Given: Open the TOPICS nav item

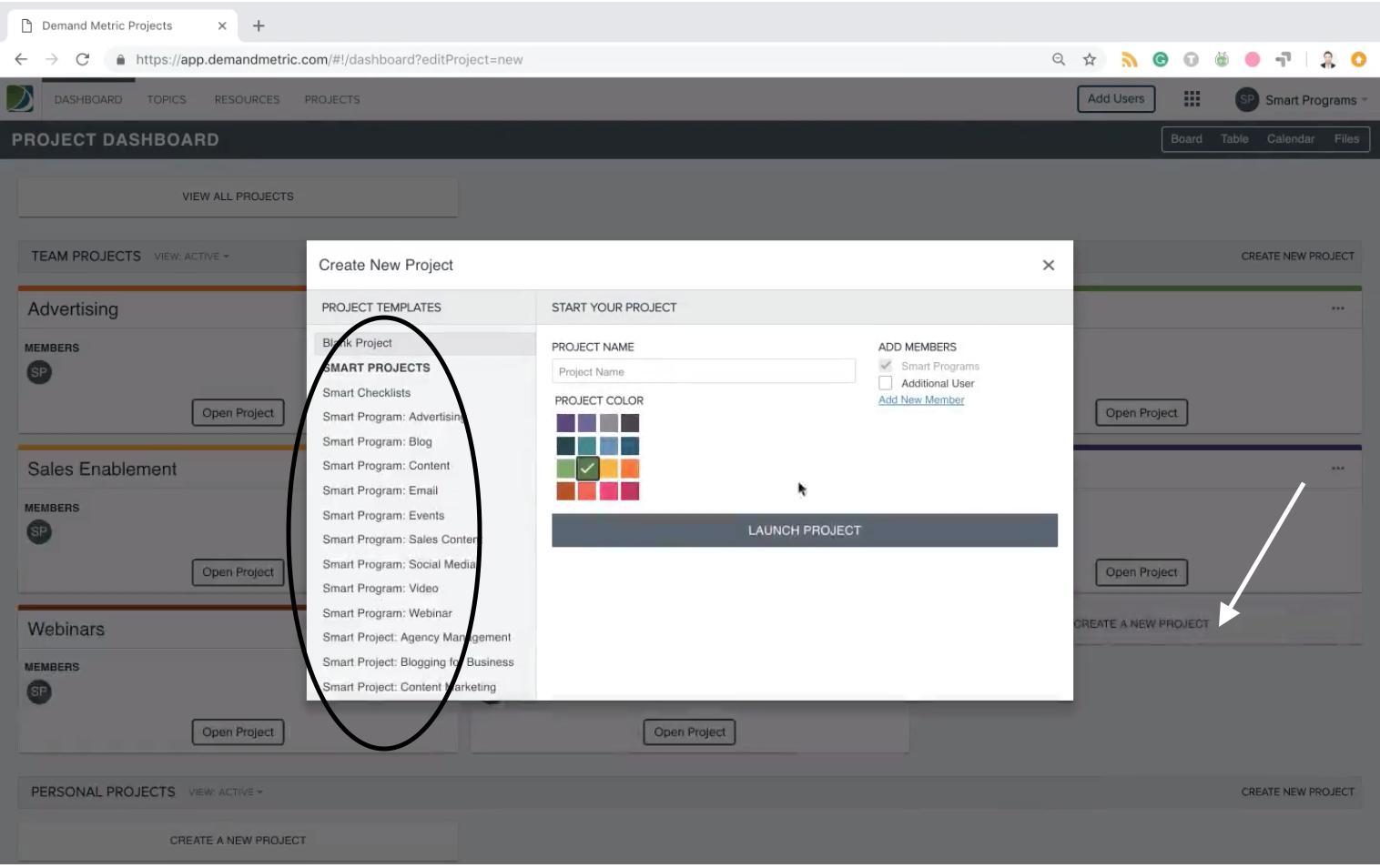Looking at the screenshot, I should [167, 99].
